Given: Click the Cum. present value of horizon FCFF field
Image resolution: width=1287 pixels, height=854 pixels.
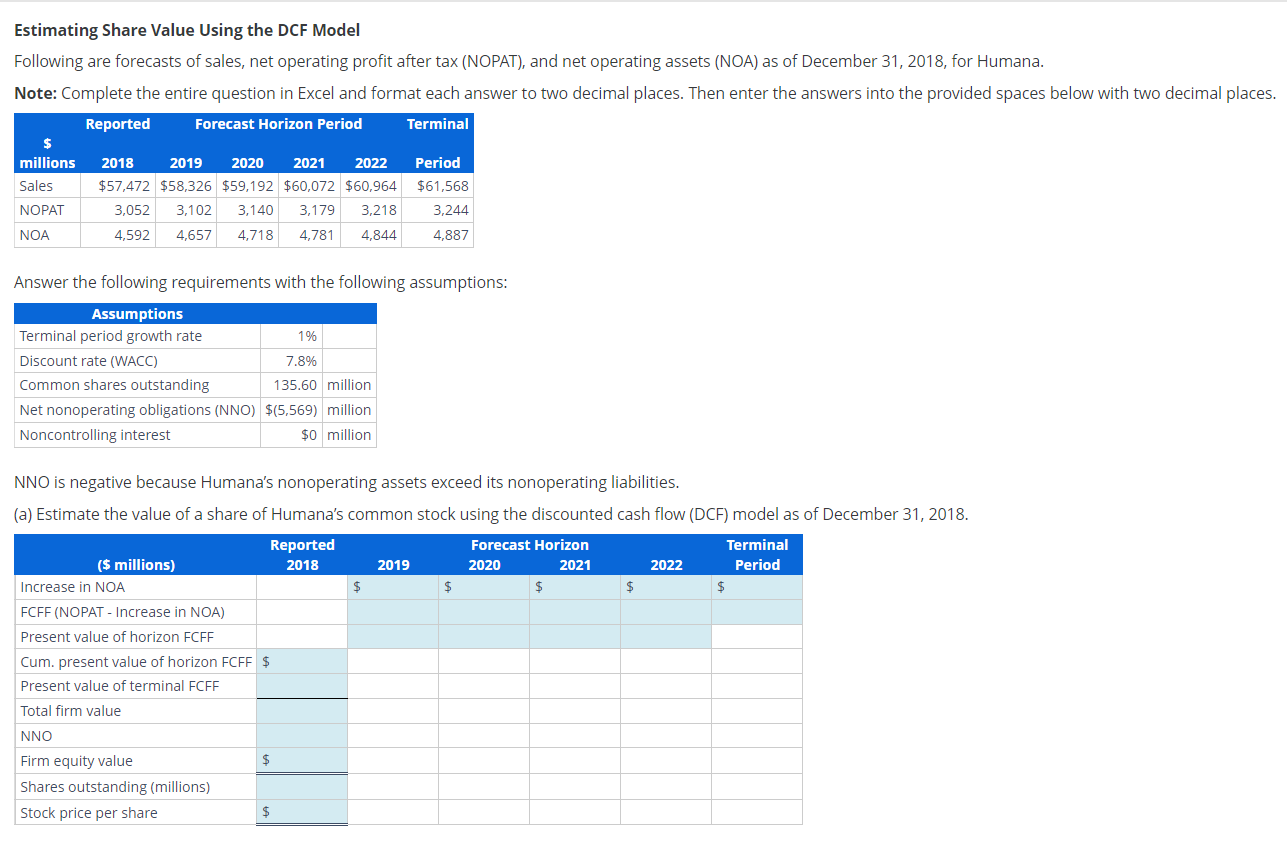Looking at the screenshot, I should coord(302,661).
